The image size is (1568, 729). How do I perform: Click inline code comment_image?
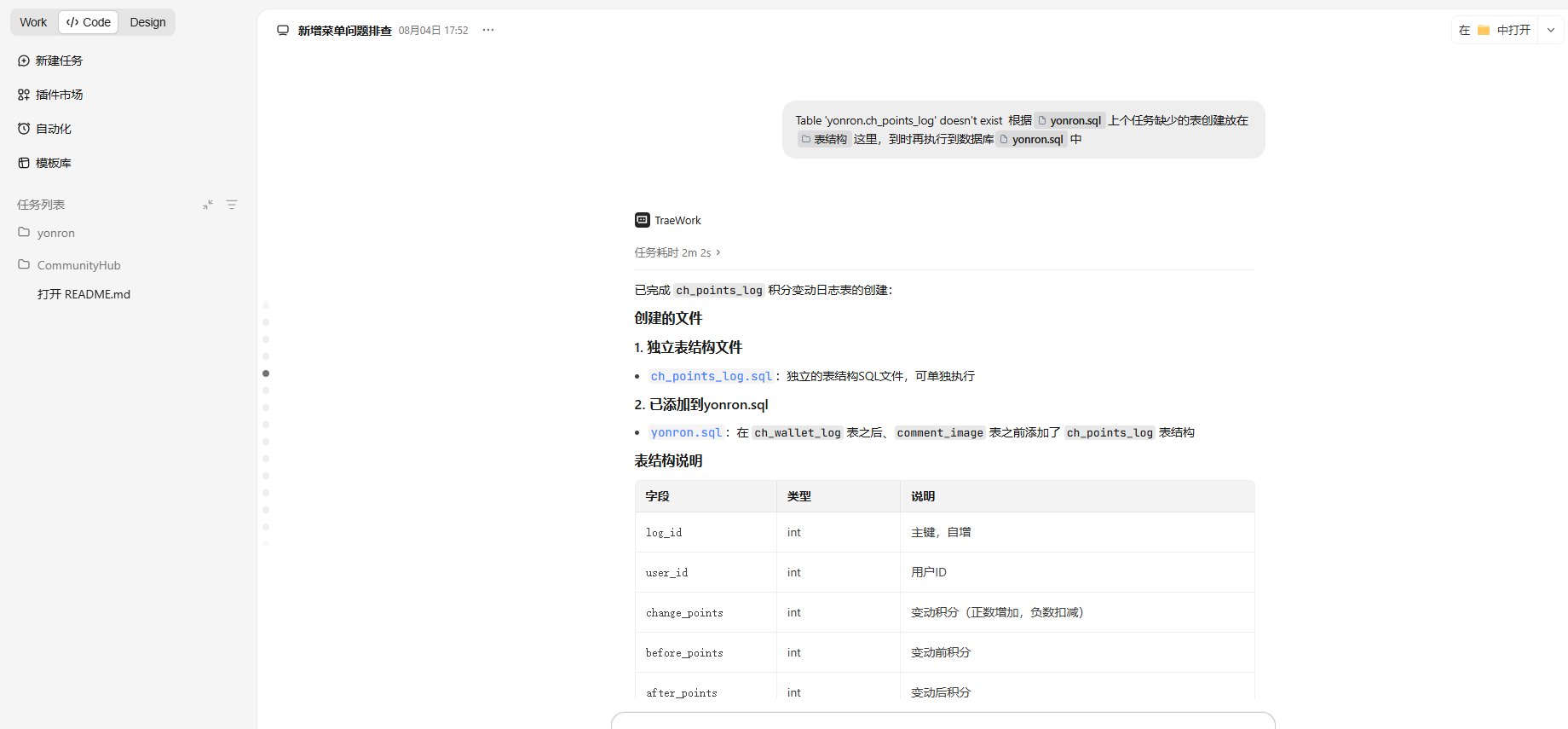click(940, 432)
